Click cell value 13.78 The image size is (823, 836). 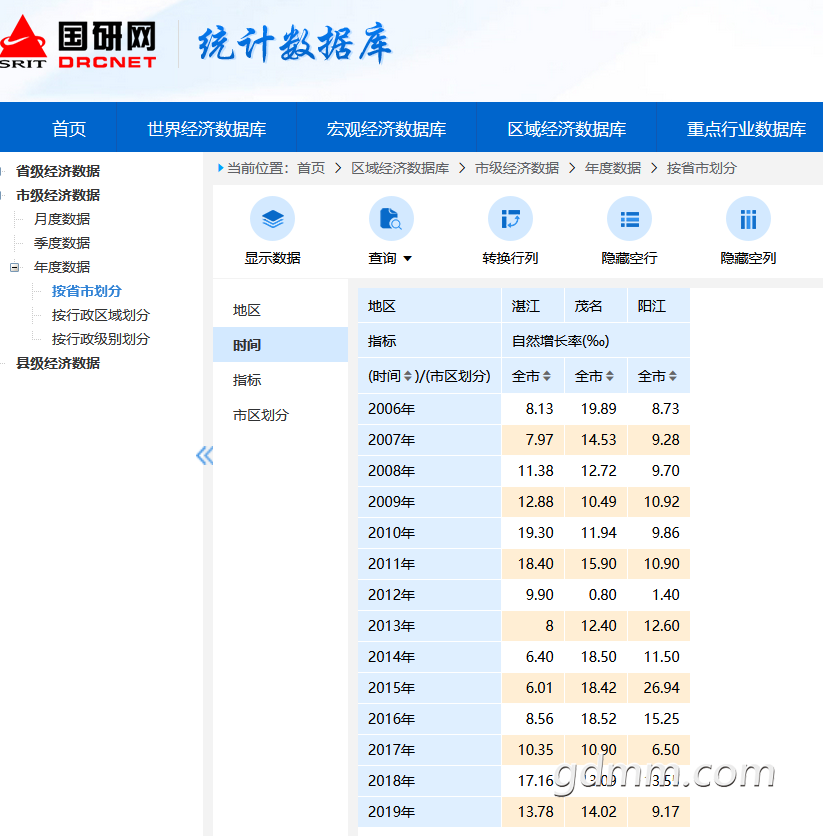point(536,811)
